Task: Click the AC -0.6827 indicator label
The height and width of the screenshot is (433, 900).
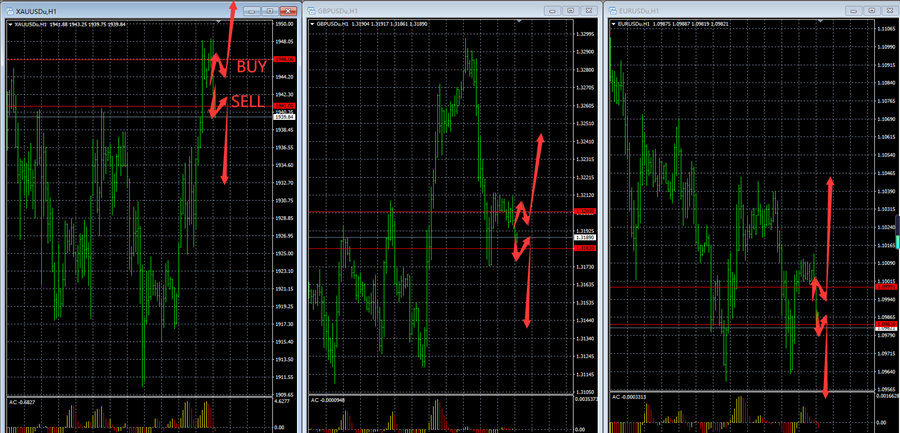Action: tap(24, 402)
